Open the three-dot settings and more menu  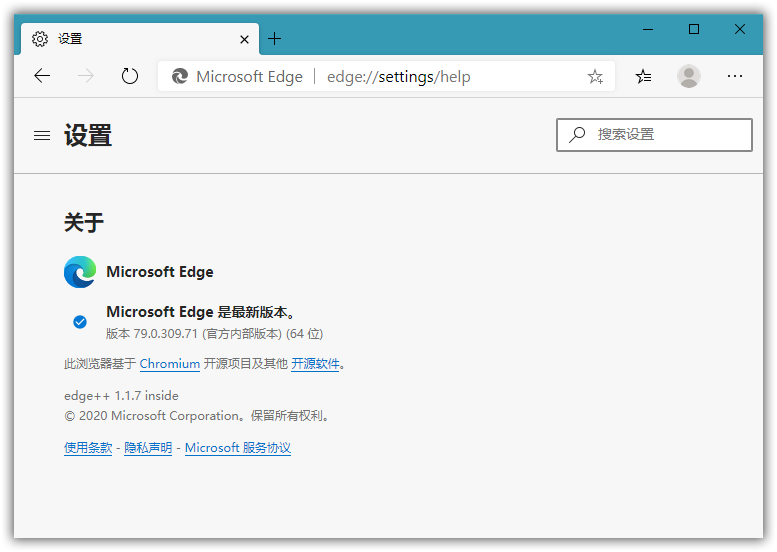[x=735, y=76]
